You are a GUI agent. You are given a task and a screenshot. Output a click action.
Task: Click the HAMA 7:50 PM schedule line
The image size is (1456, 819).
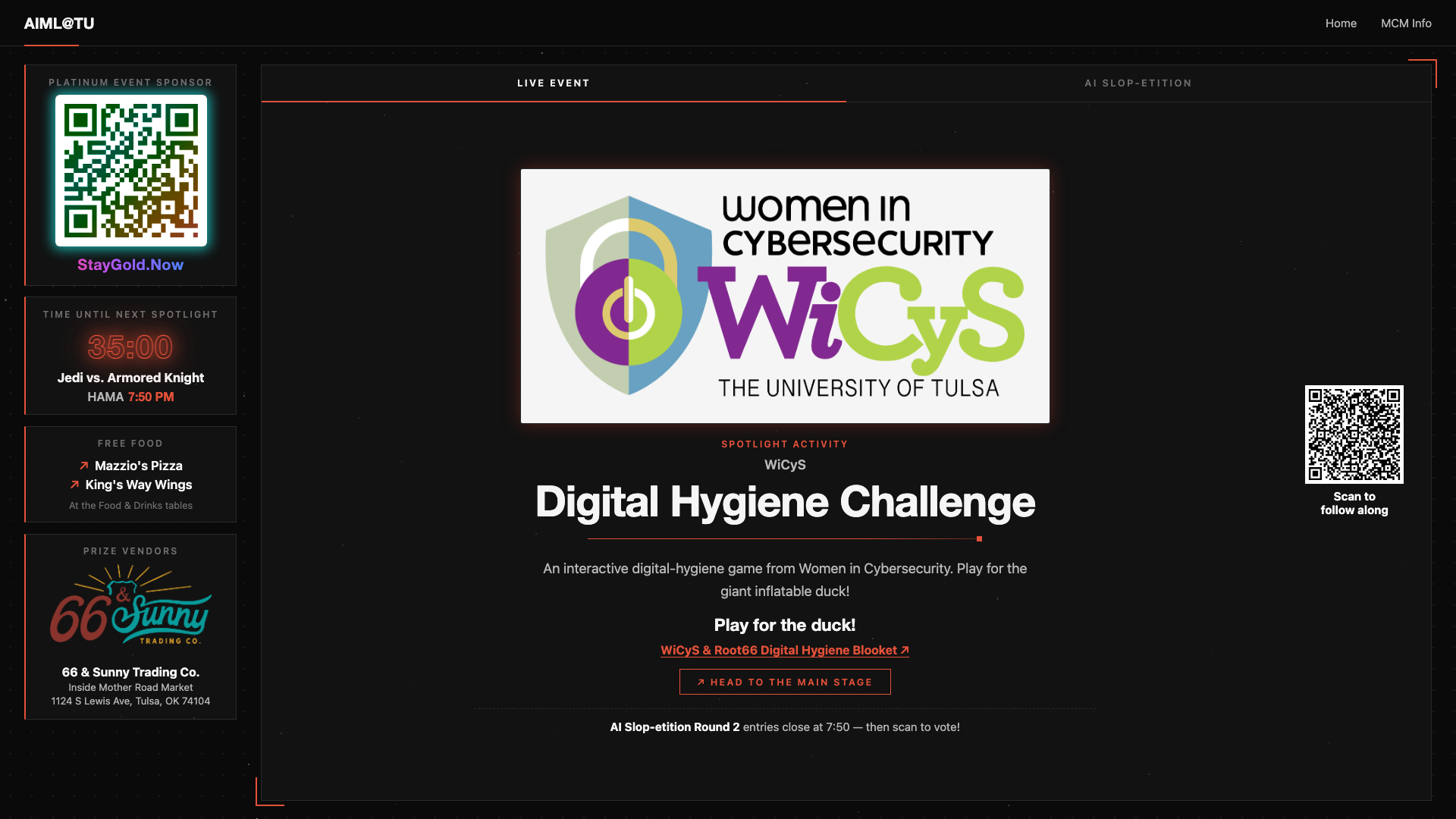pyautogui.click(x=130, y=397)
